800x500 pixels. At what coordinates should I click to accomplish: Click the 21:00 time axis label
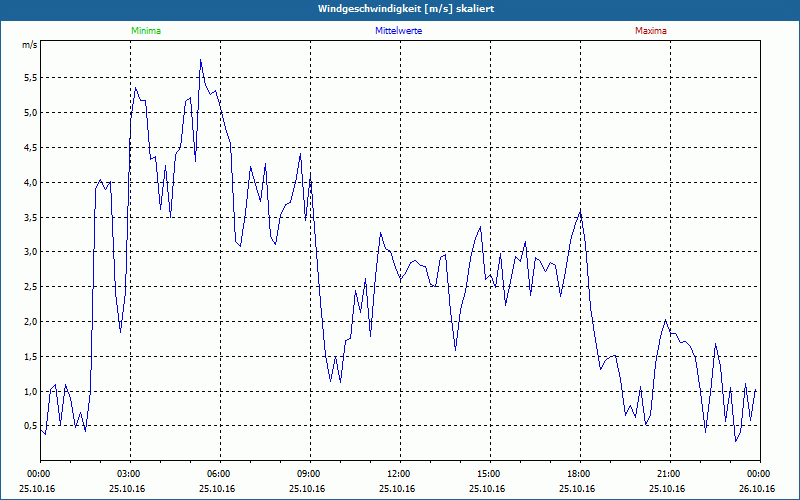coord(670,474)
